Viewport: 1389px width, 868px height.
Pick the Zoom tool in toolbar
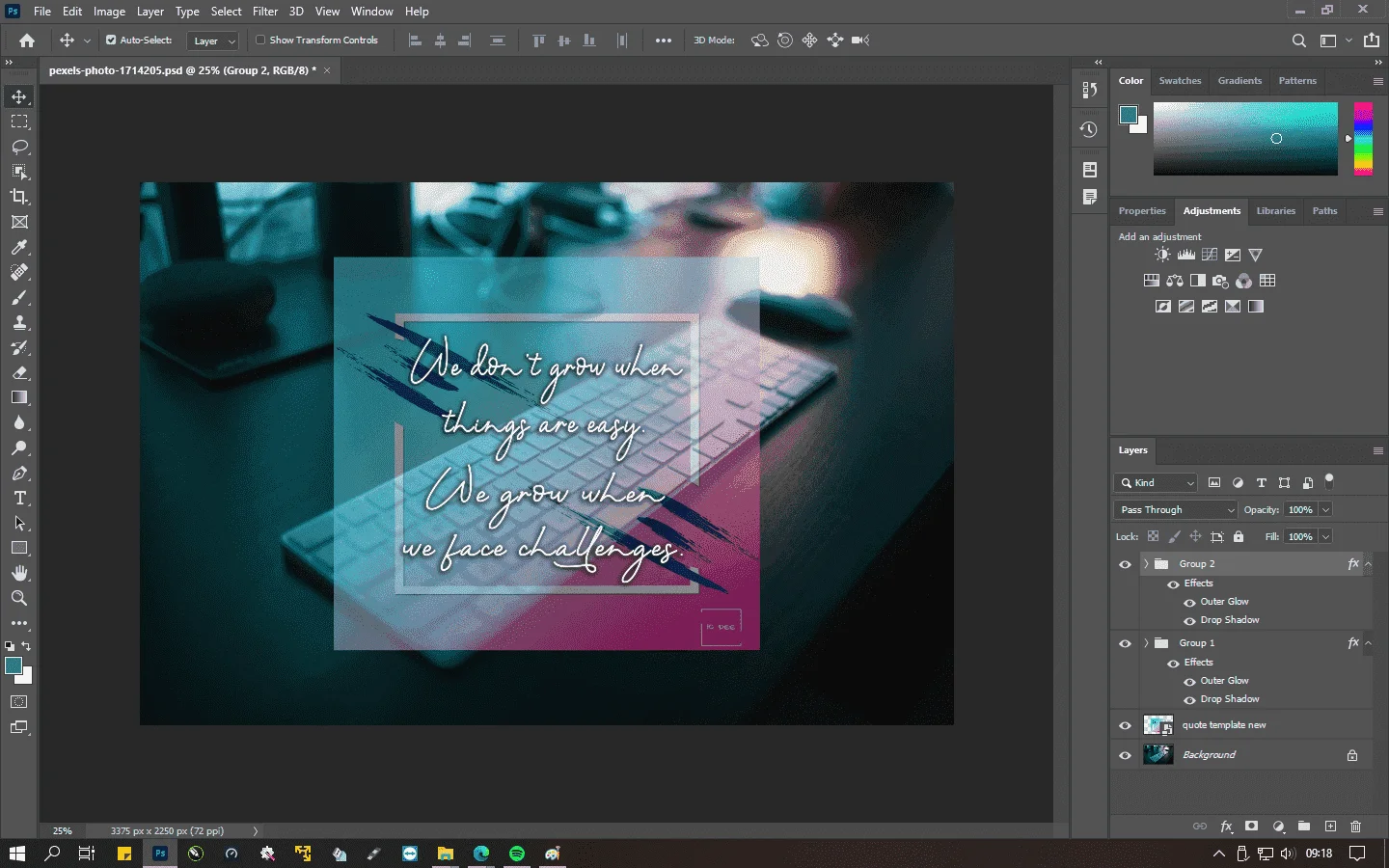[19, 598]
